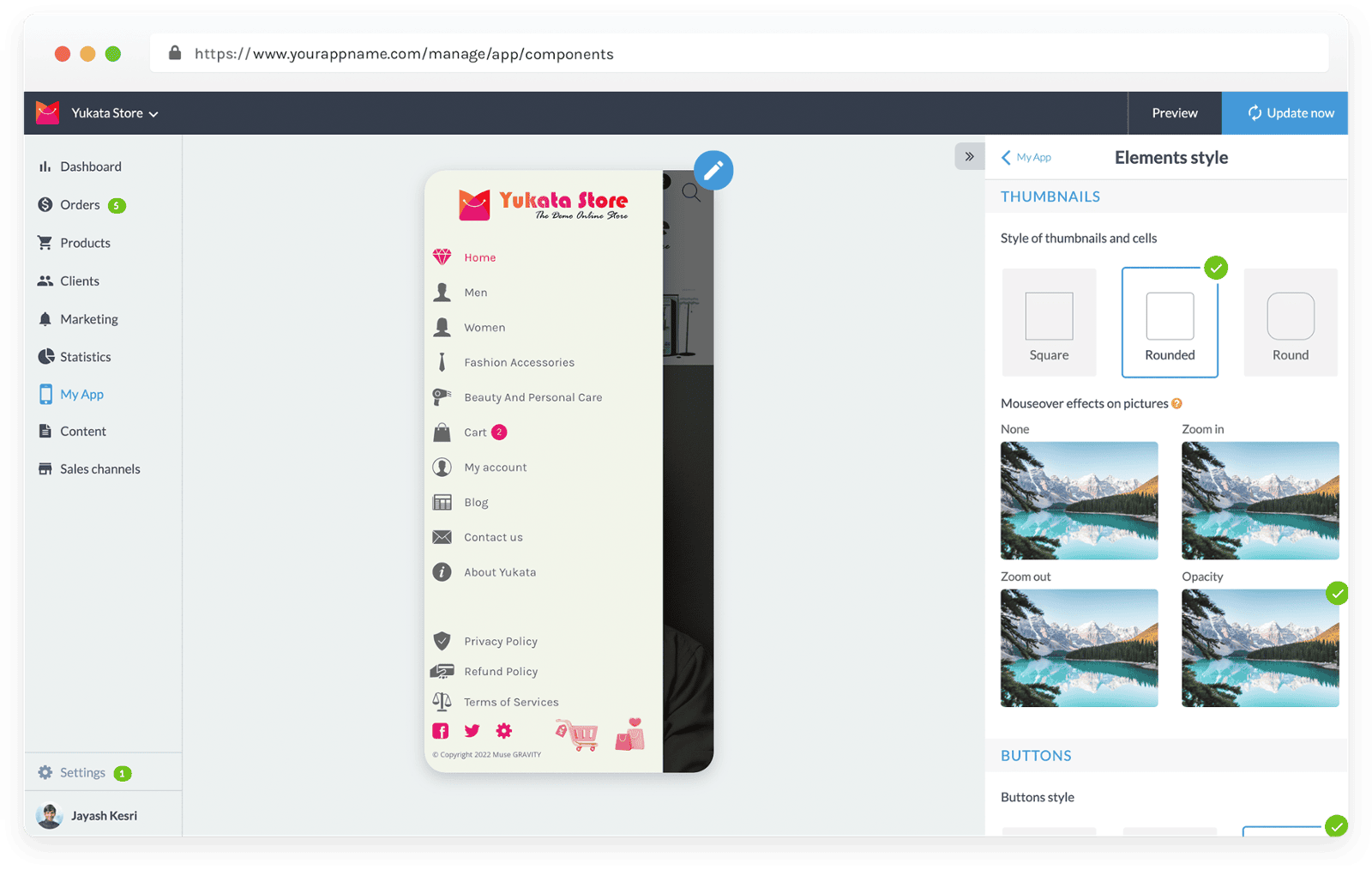
Task: Open the Cart menu item in the preview
Action: 477,432
